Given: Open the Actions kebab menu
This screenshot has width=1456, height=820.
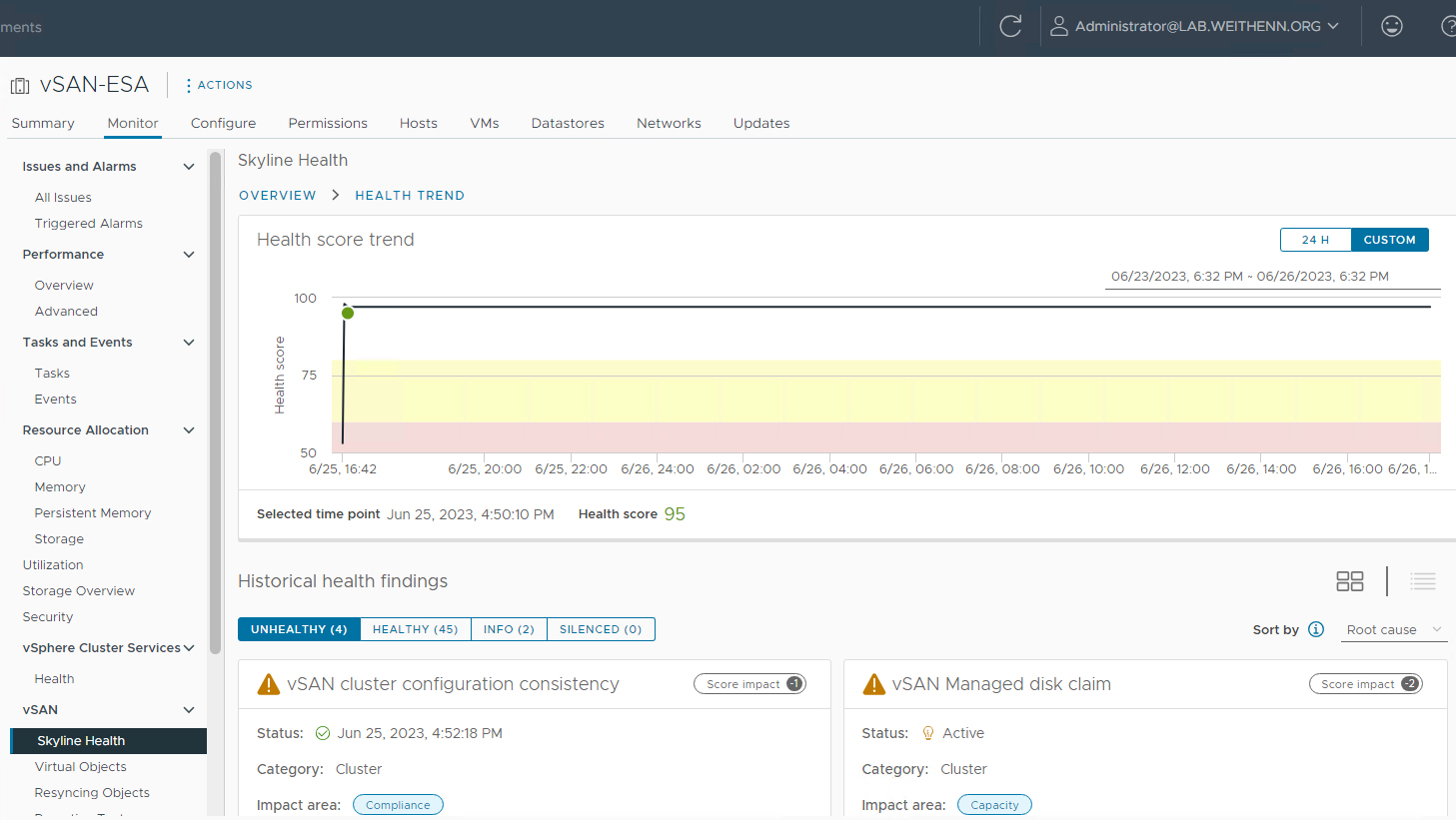Looking at the screenshot, I should click(x=218, y=86).
